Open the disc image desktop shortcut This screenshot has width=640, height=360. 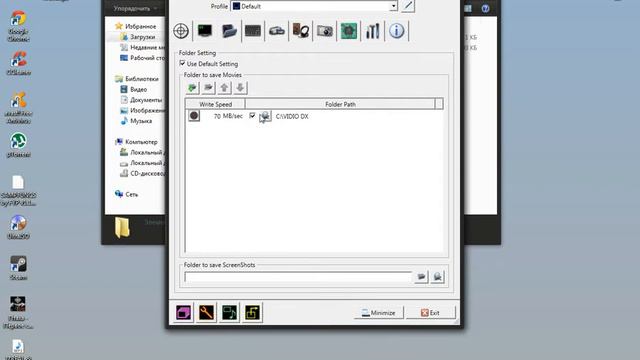point(18,227)
